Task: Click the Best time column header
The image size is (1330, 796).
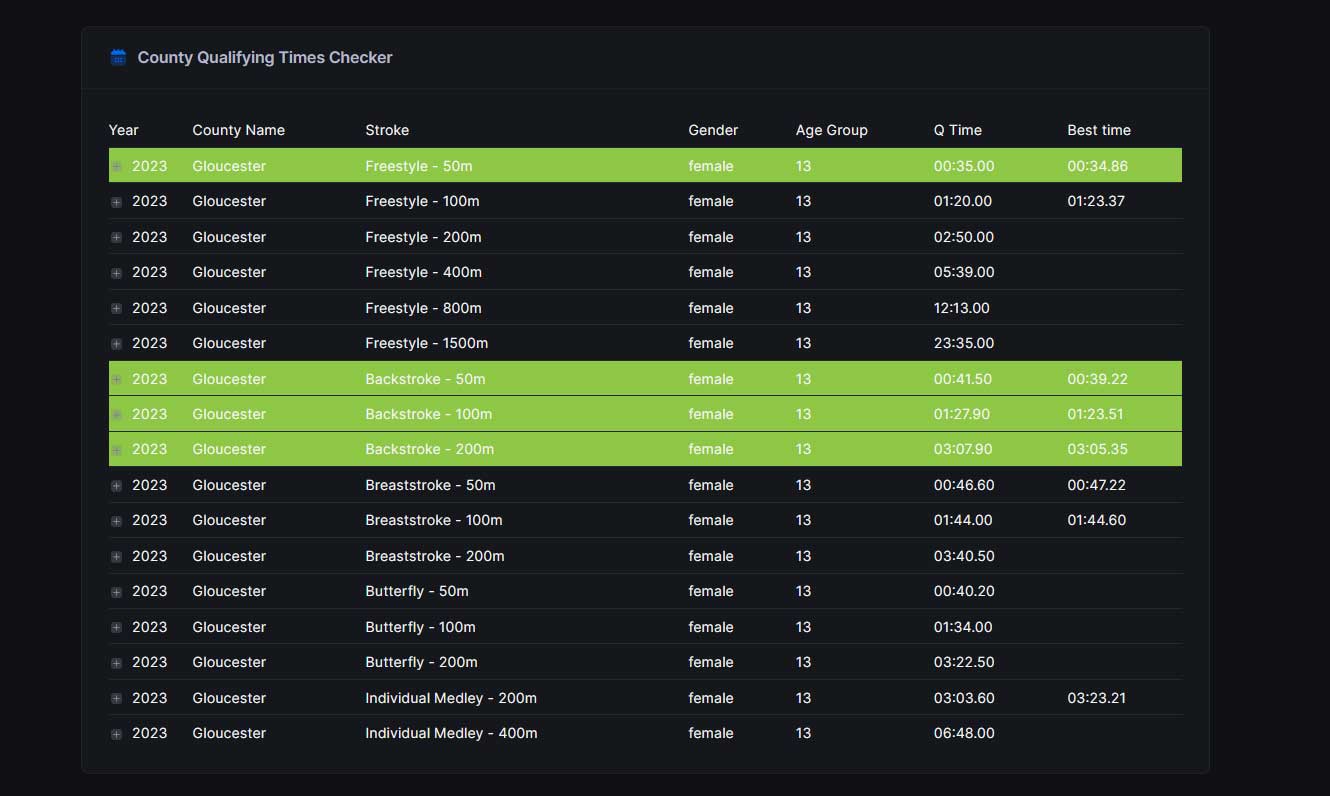Action: click(x=1098, y=130)
